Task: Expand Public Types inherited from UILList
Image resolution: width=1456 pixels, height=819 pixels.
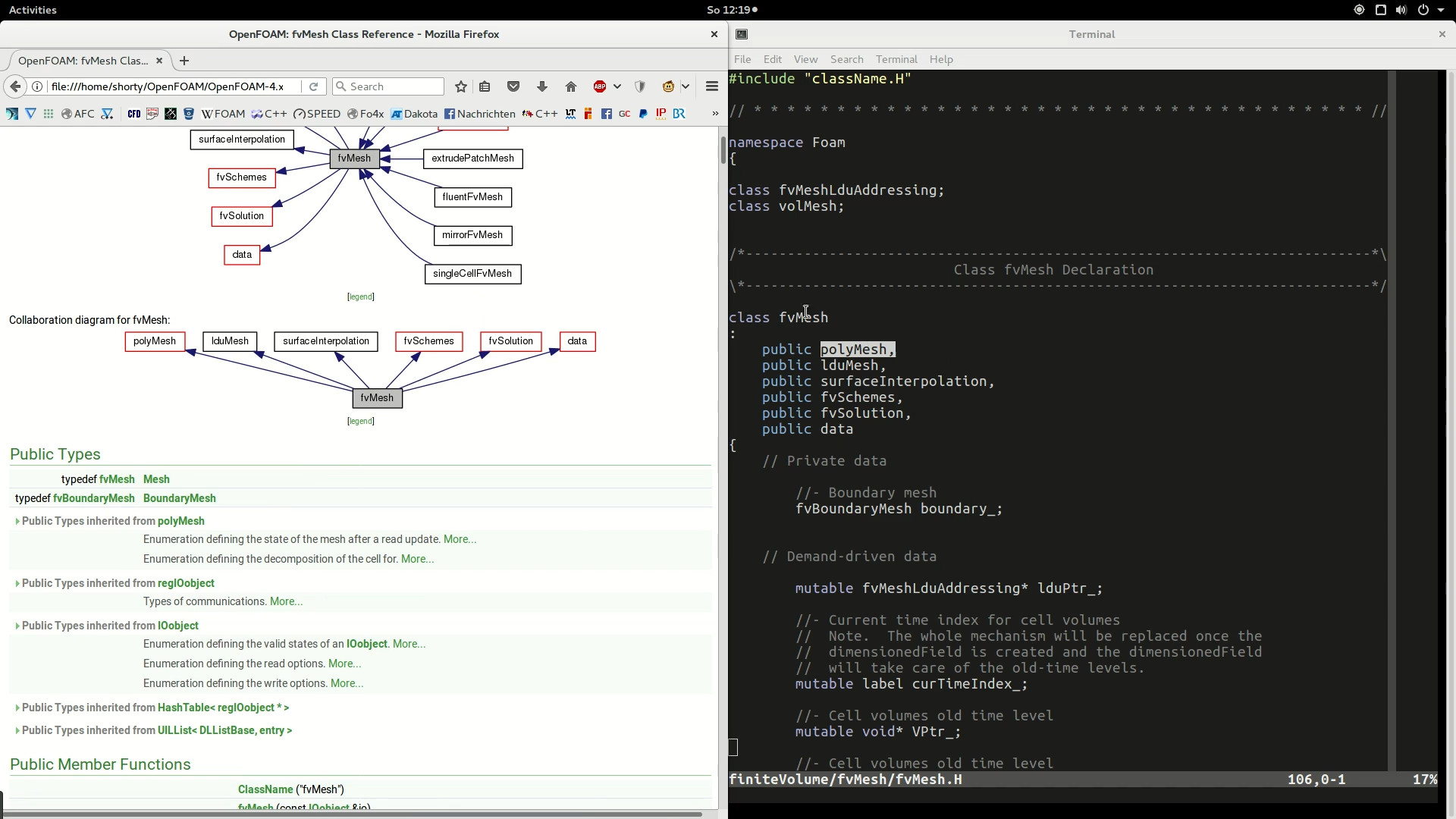Action: tap(17, 731)
